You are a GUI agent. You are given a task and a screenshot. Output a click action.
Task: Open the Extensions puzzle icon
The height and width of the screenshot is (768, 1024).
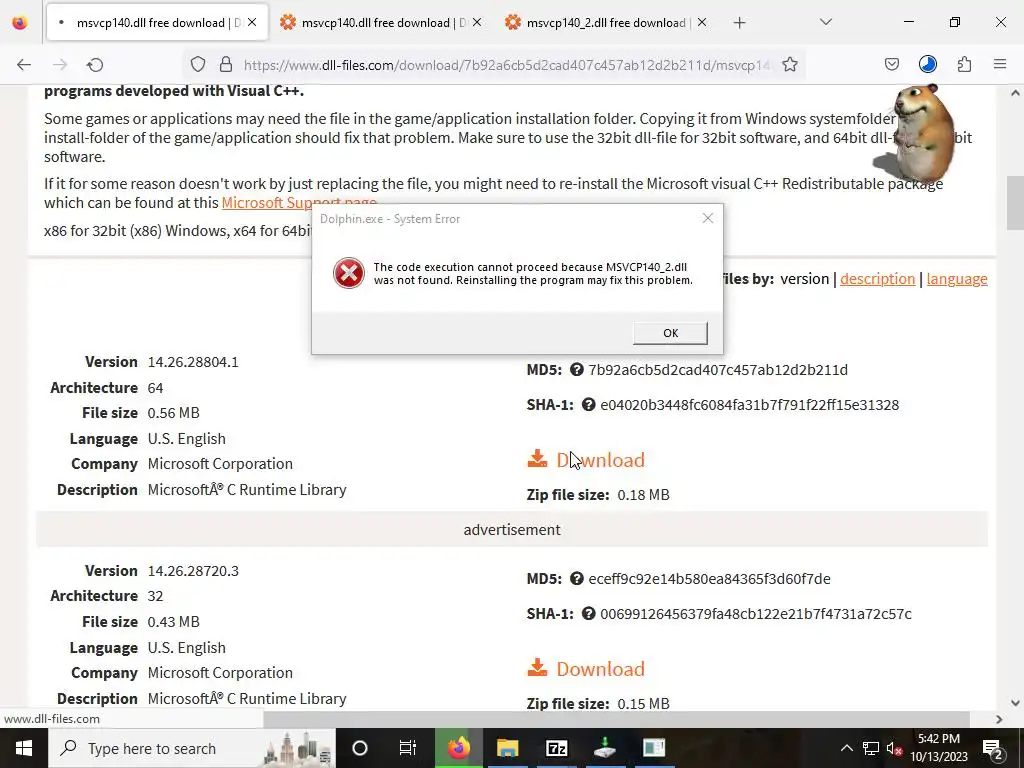965,64
